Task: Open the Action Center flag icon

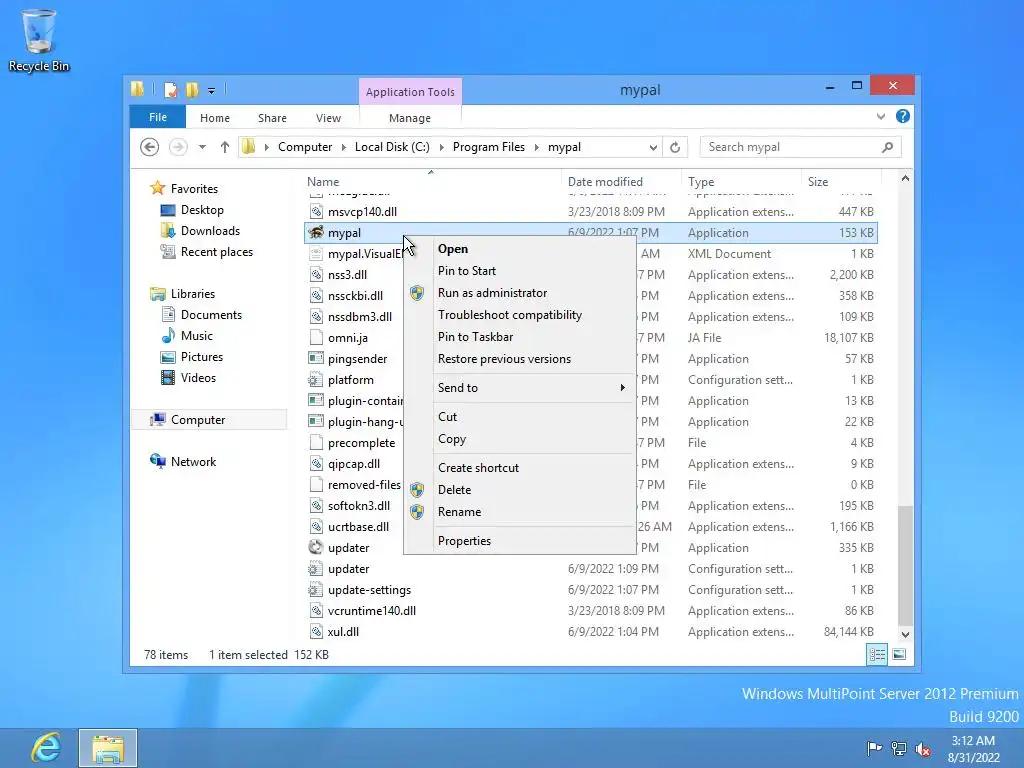Action: click(874, 748)
